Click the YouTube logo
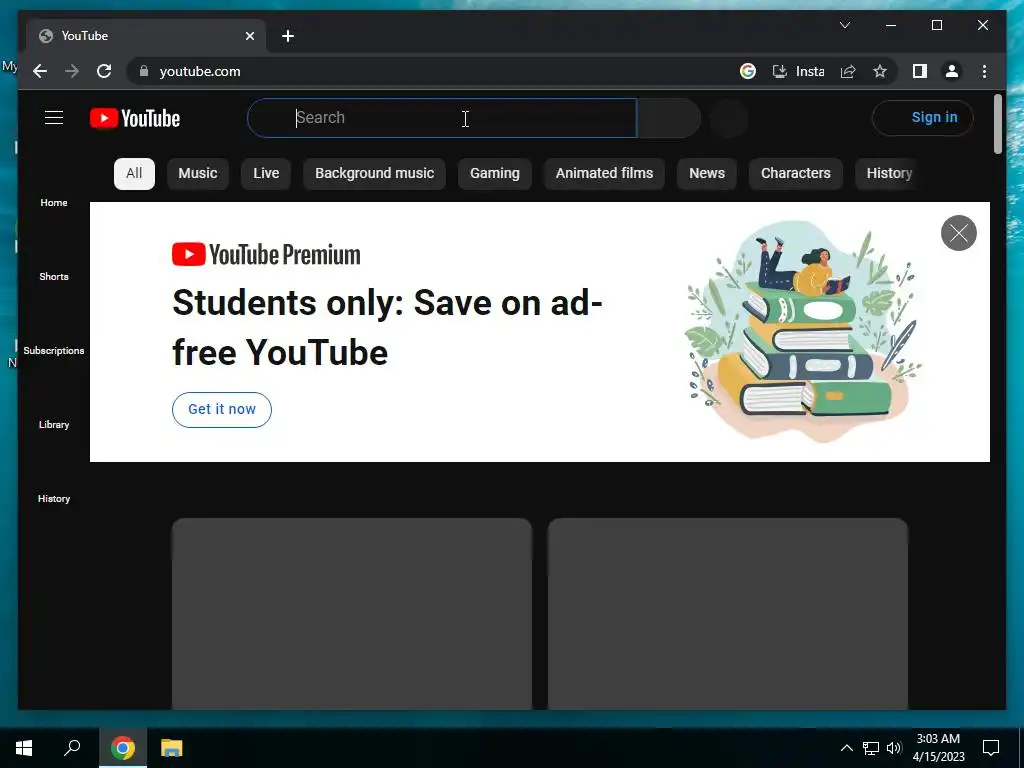This screenshot has width=1024, height=768. coord(135,118)
